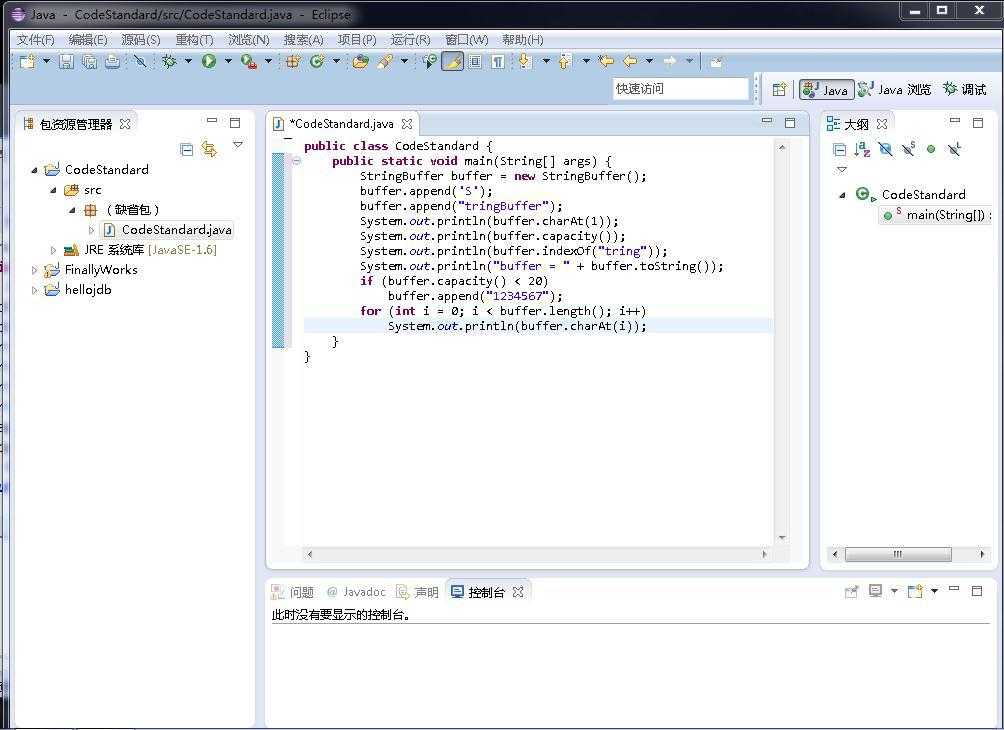Click the editor horizontal scrollbar right arrow
Screen dimensions: 1004x730
coord(764,554)
